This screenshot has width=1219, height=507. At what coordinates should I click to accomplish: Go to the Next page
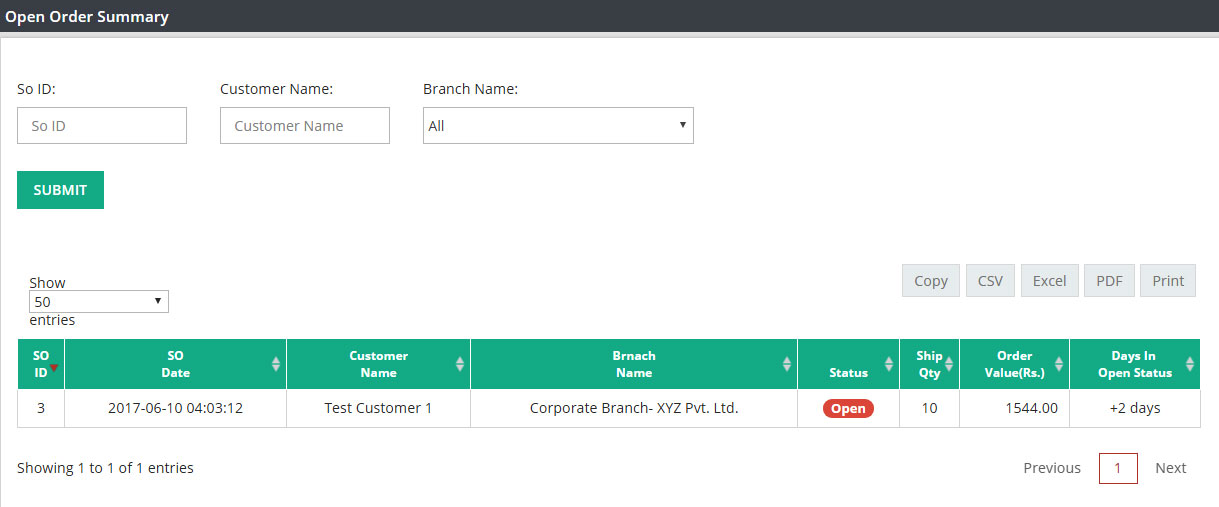1171,468
